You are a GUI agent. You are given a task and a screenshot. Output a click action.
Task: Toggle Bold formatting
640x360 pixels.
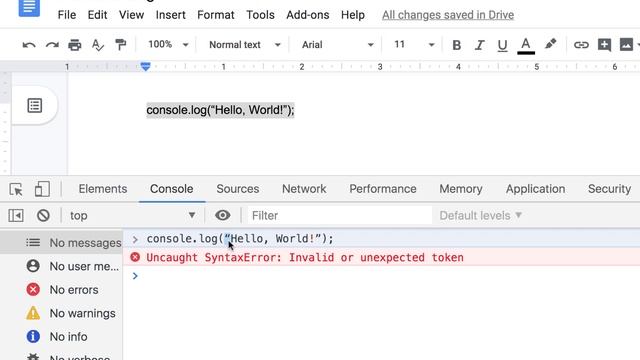[457, 45]
